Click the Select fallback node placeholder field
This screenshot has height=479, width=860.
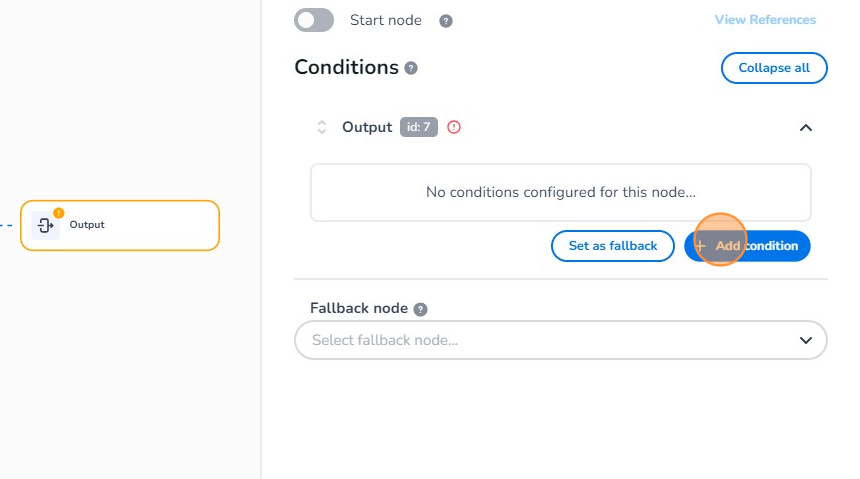(540, 340)
